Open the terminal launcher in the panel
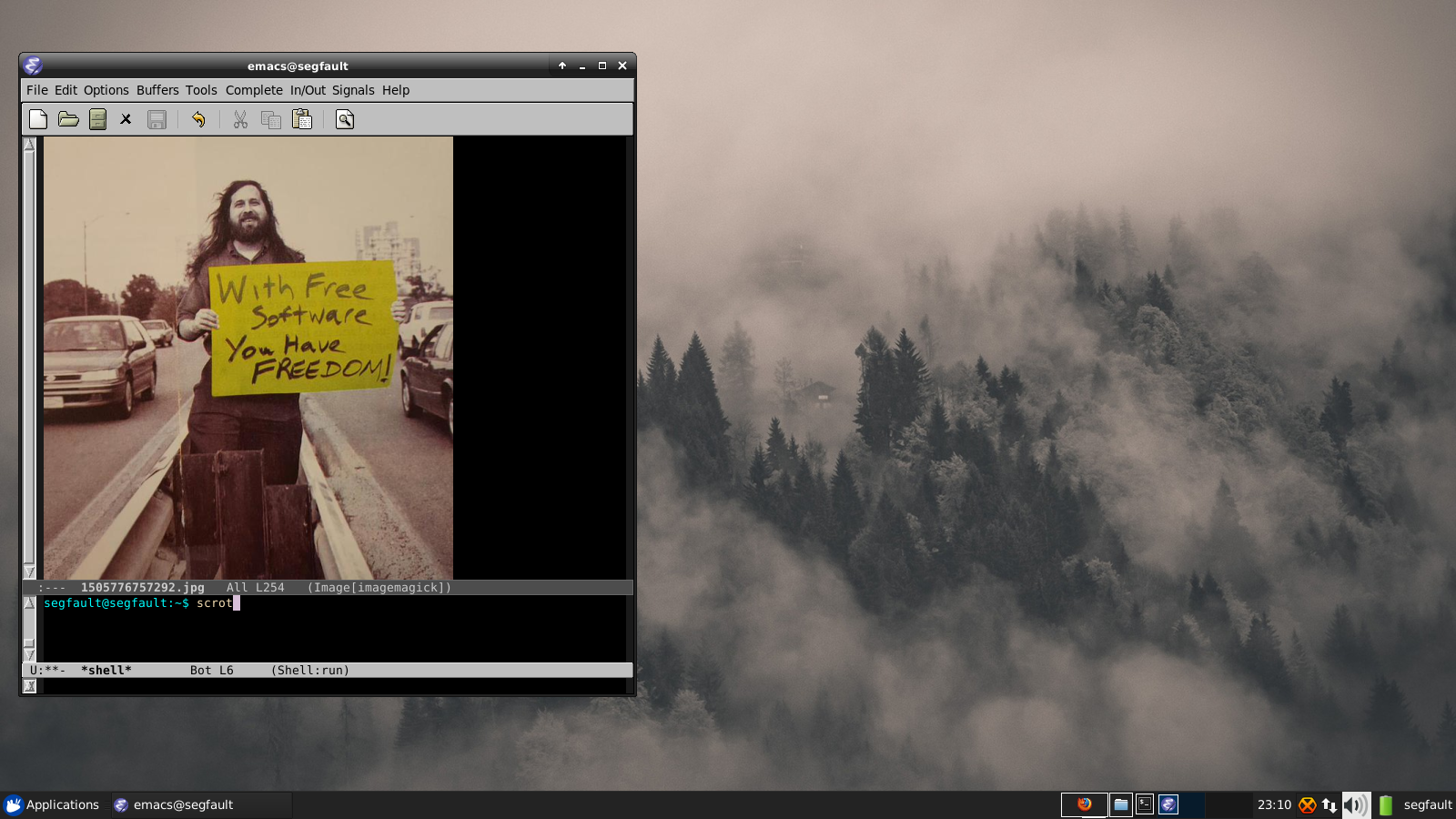 click(x=1145, y=804)
